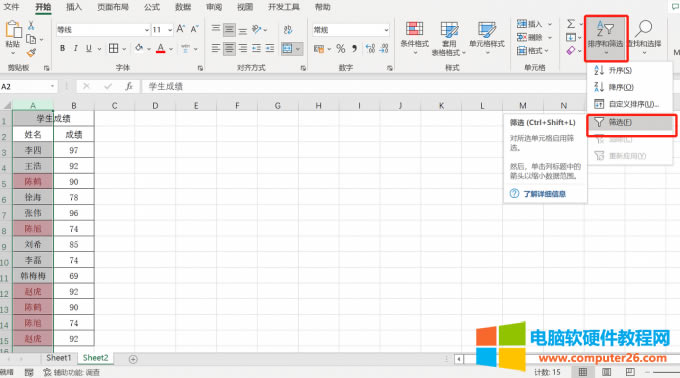This screenshot has width=680, height=378.
Task: Toggle Underline formatting
Action: (88, 48)
